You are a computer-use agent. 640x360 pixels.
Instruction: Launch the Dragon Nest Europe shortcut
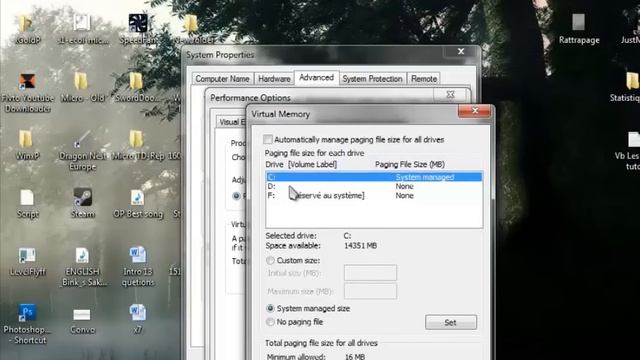[82, 139]
